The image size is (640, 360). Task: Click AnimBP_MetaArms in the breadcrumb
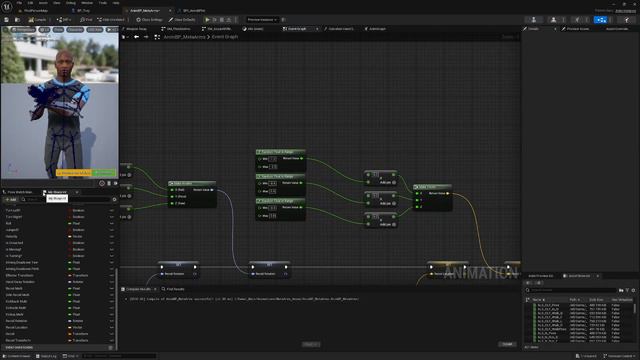click(184, 37)
